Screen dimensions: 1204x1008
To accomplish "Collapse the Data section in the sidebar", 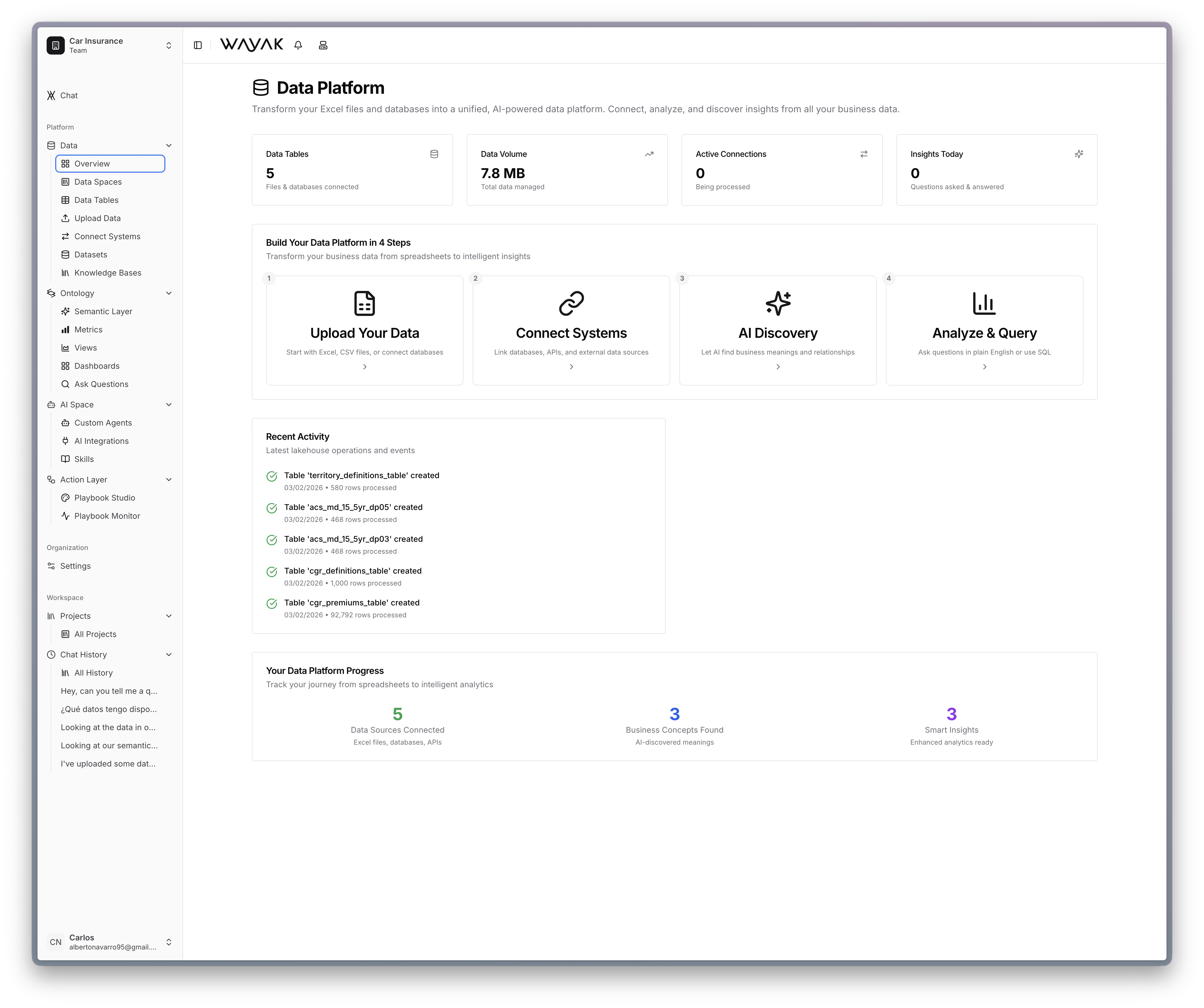I will (169, 145).
